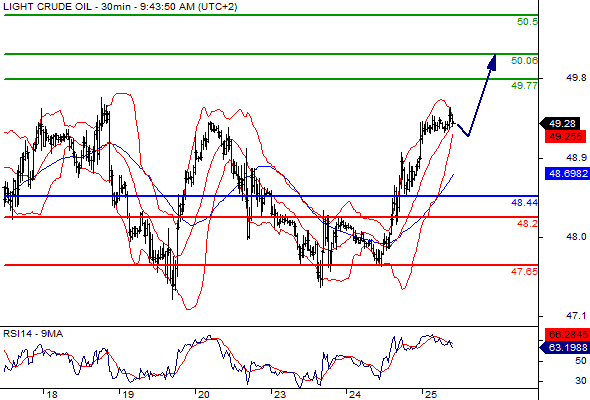Select the 49.77 resistance level label
Viewport: 590px width, 400px height.
click(524, 85)
